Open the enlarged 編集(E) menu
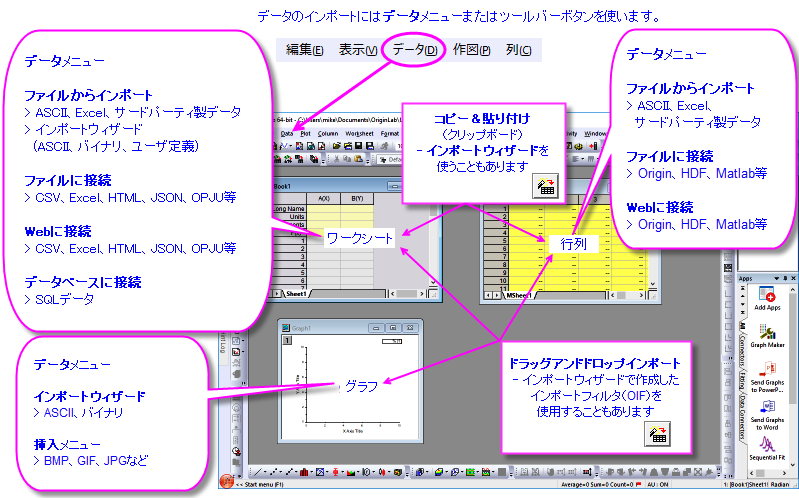Image resolution: width=799 pixels, height=498 pixels. point(304,50)
